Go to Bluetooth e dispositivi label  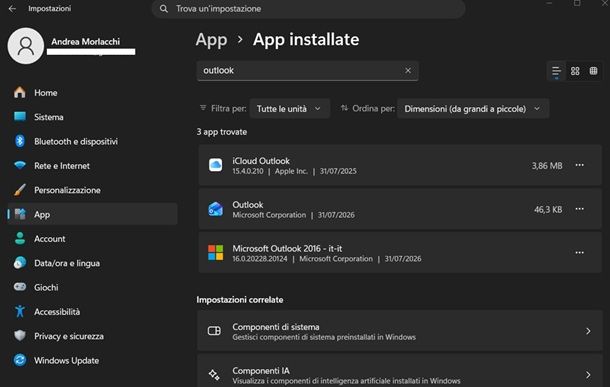click(x=76, y=141)
